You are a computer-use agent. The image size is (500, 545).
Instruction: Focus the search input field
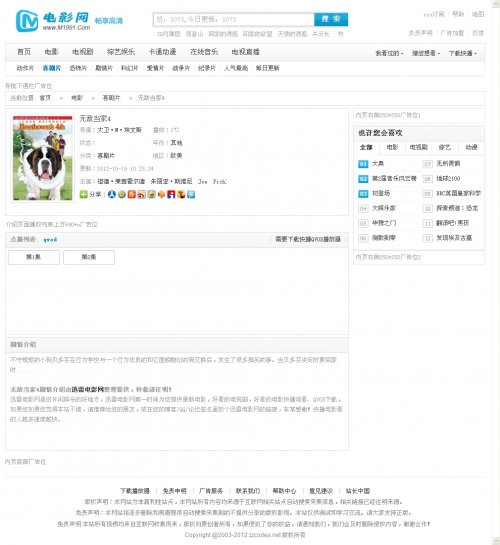(233, 19)
